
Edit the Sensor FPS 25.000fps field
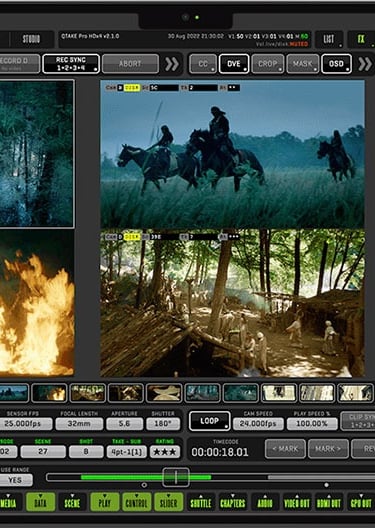click(26, 424)
